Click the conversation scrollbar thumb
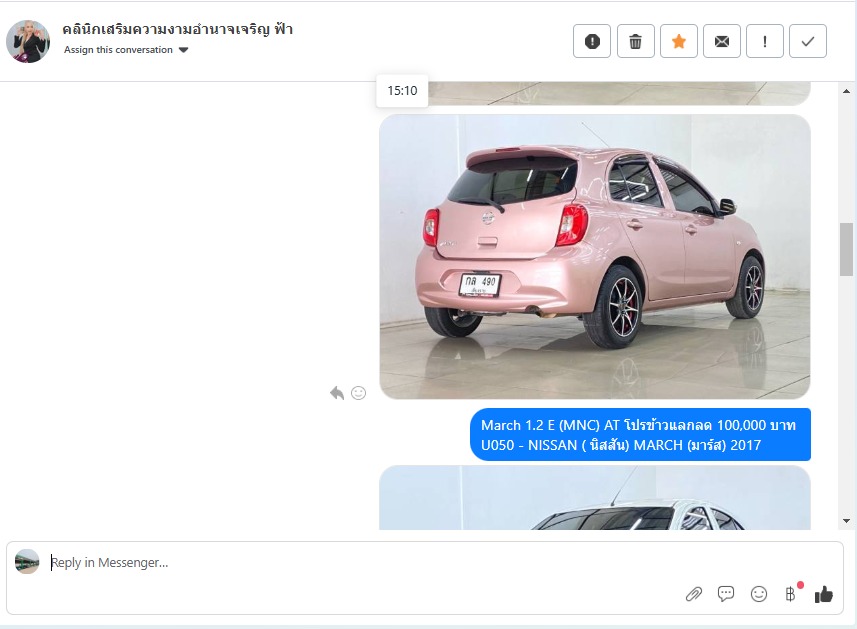 pyautogui.click(x=846, y=249)
